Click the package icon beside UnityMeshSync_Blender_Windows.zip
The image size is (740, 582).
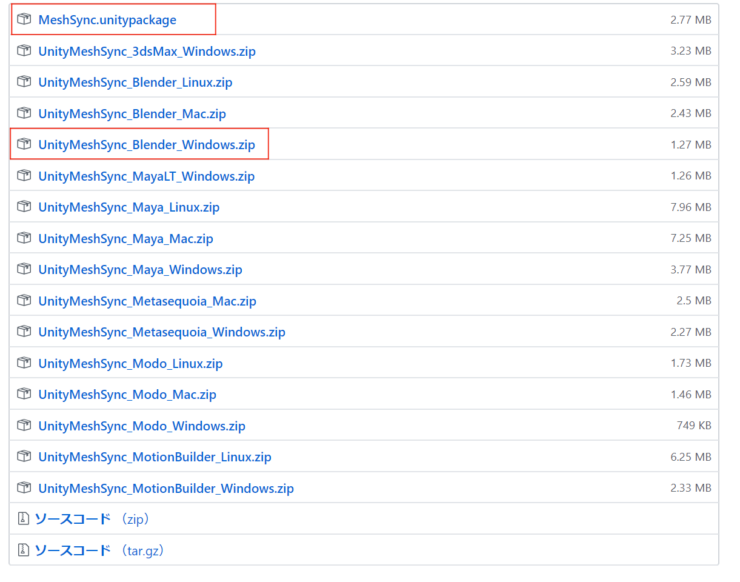click(x=24, y=145)
